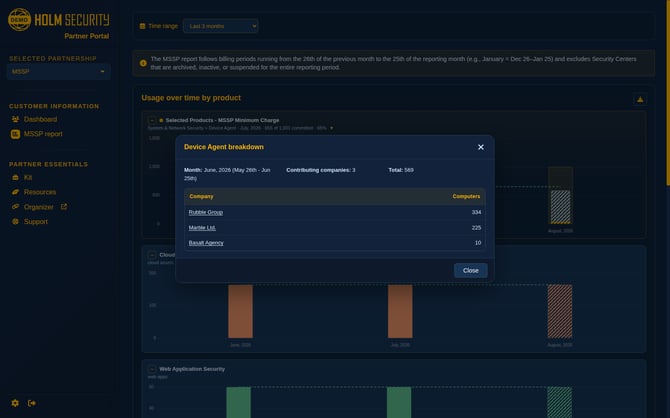Open the MSSP partnership selector
The height and width of the screenshot is (418, 670).
[58, 71]
